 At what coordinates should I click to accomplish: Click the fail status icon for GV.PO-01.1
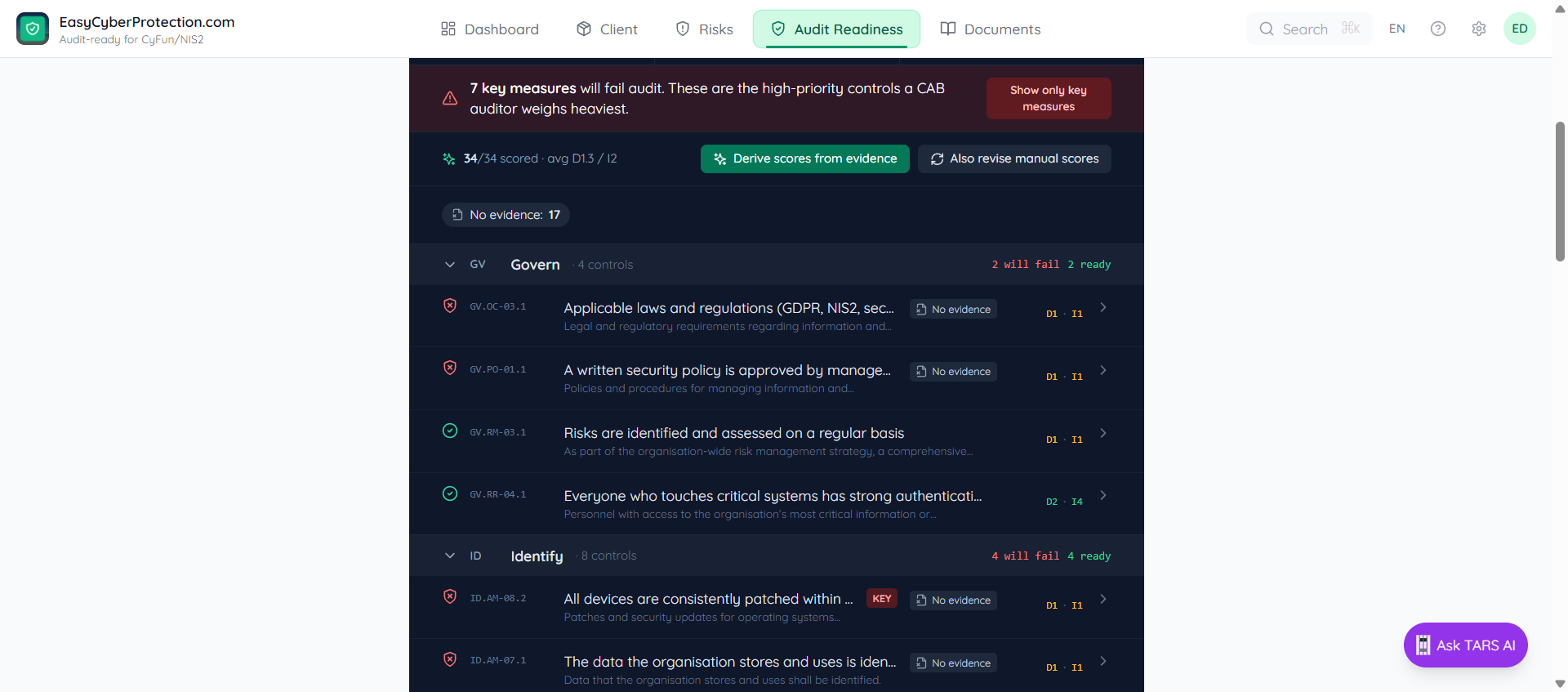[x=450, y=368]
